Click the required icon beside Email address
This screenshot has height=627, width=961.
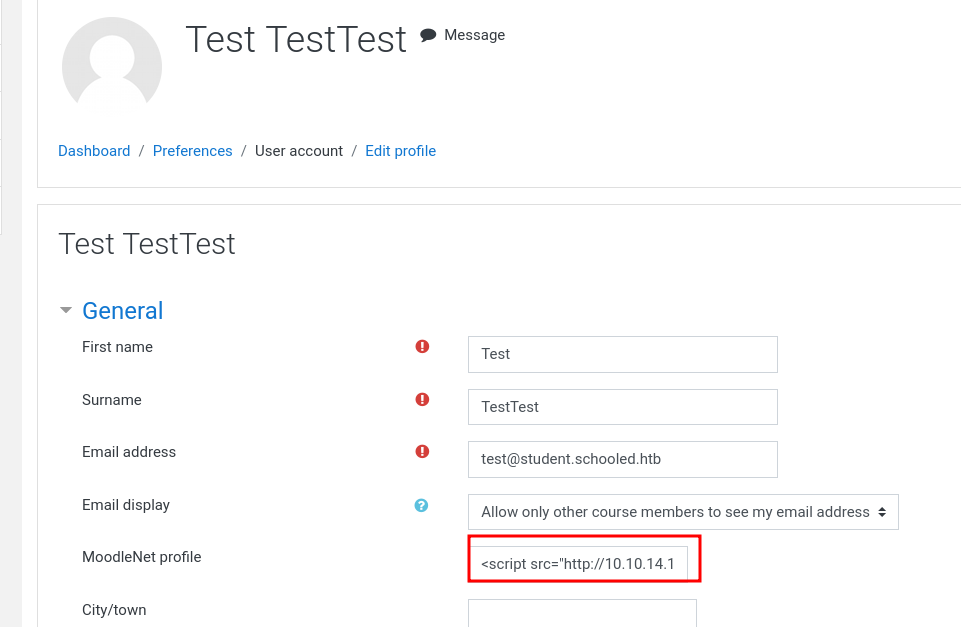tap(422, 451)
